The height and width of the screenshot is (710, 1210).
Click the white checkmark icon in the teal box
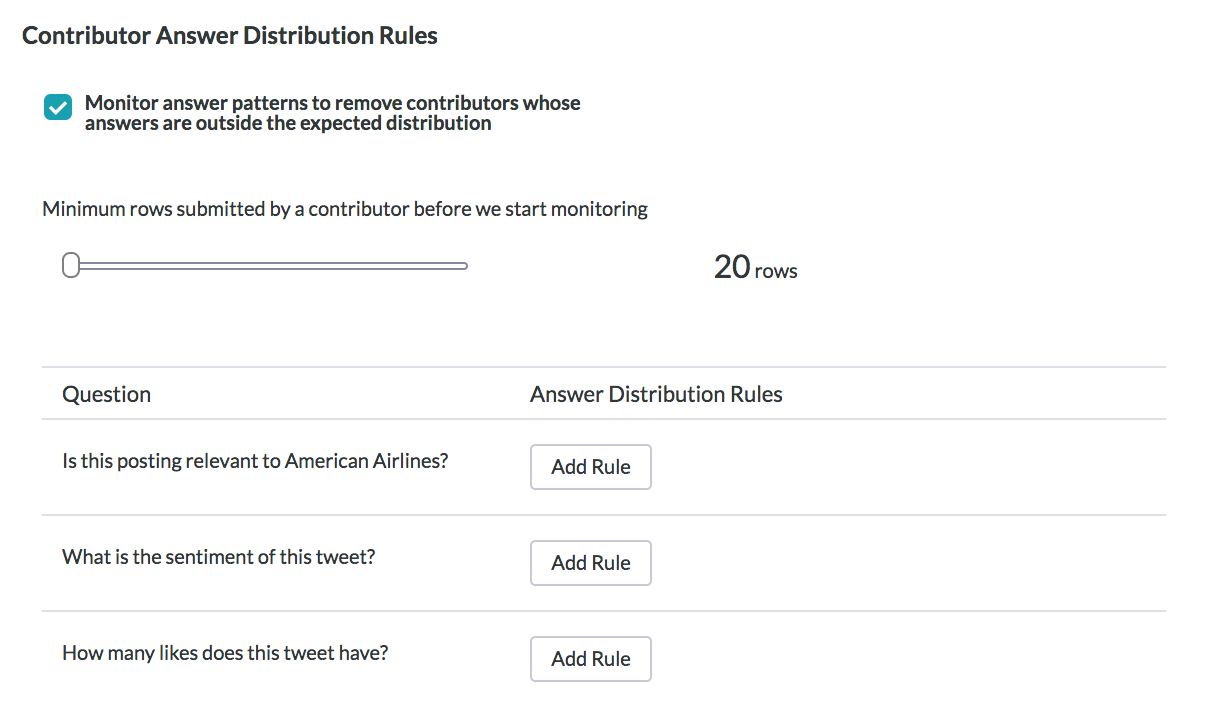click(57, 107)
